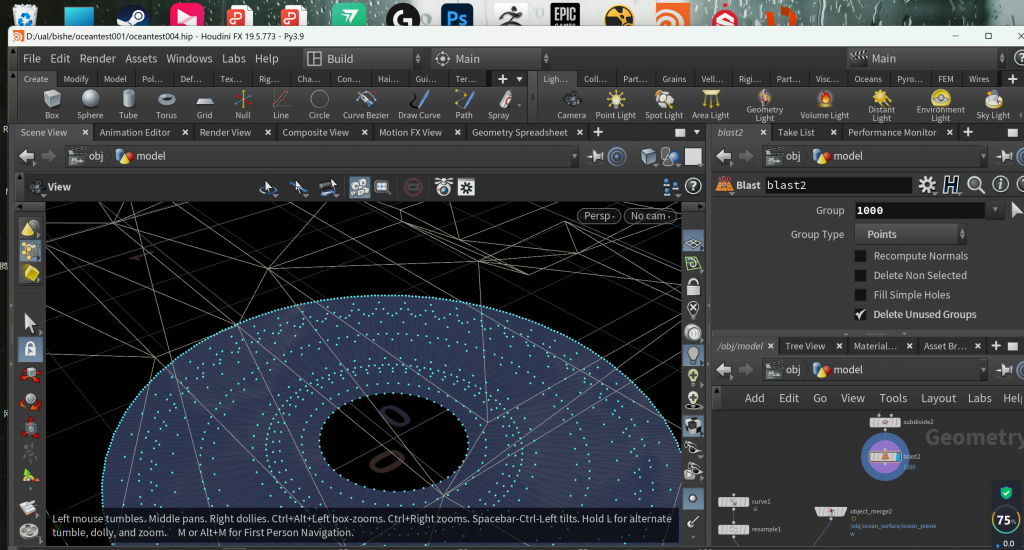Search parameters with magnifier icon
Image resolution: width=1024 pixels, height=550 pixels.
pyautogui.click(x=976, y=185)
